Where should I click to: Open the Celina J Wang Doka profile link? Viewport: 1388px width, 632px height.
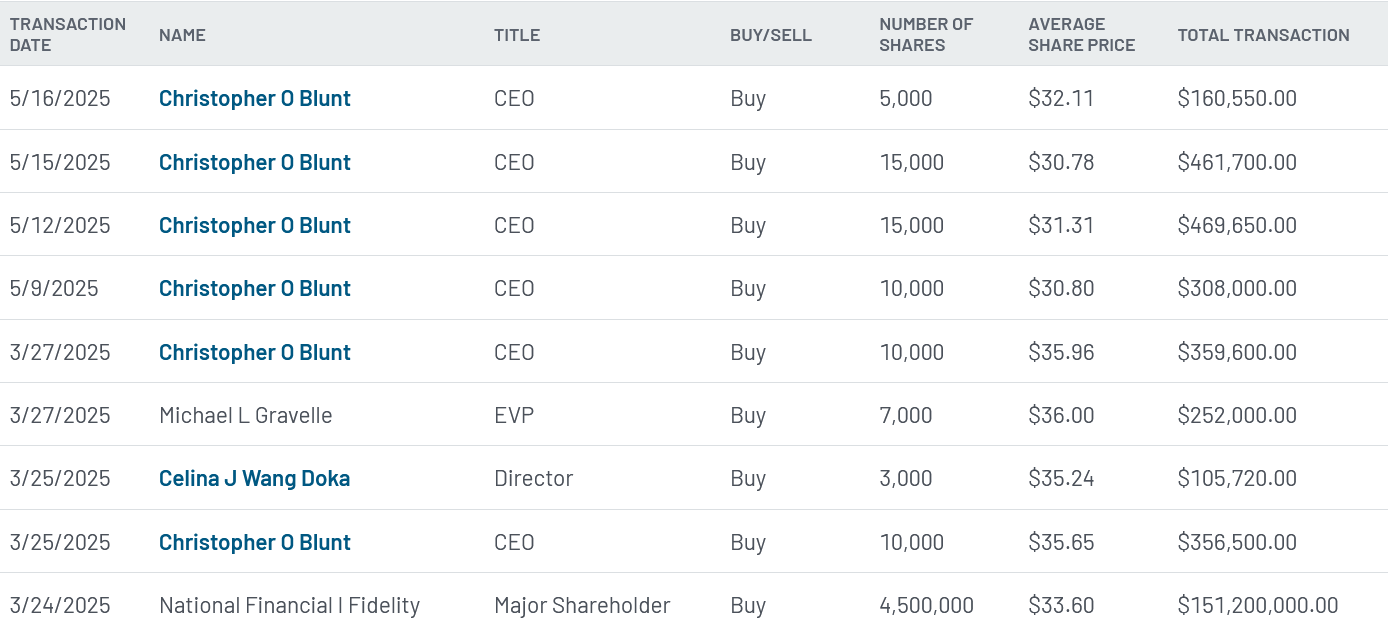click(254, 478)
